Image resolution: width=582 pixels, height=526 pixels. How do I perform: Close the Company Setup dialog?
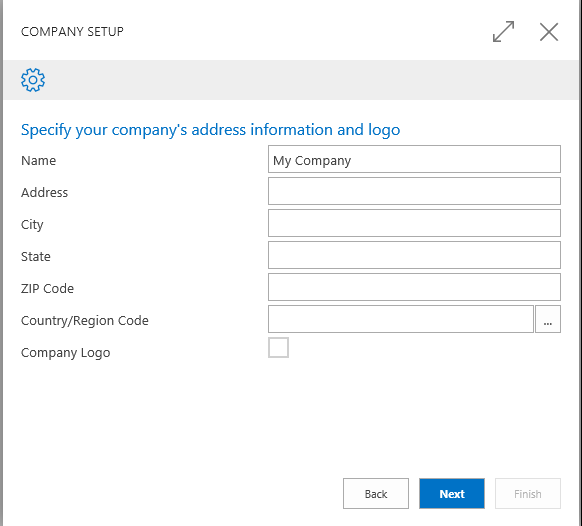[549, 32]
